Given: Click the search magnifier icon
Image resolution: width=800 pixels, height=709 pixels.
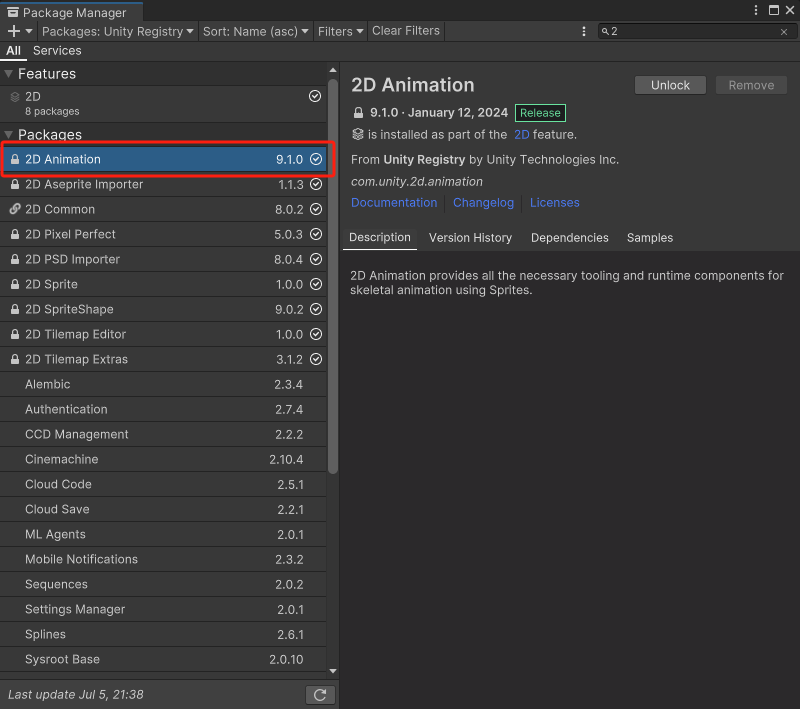Looking at the screenshot, I should point(605,32).
